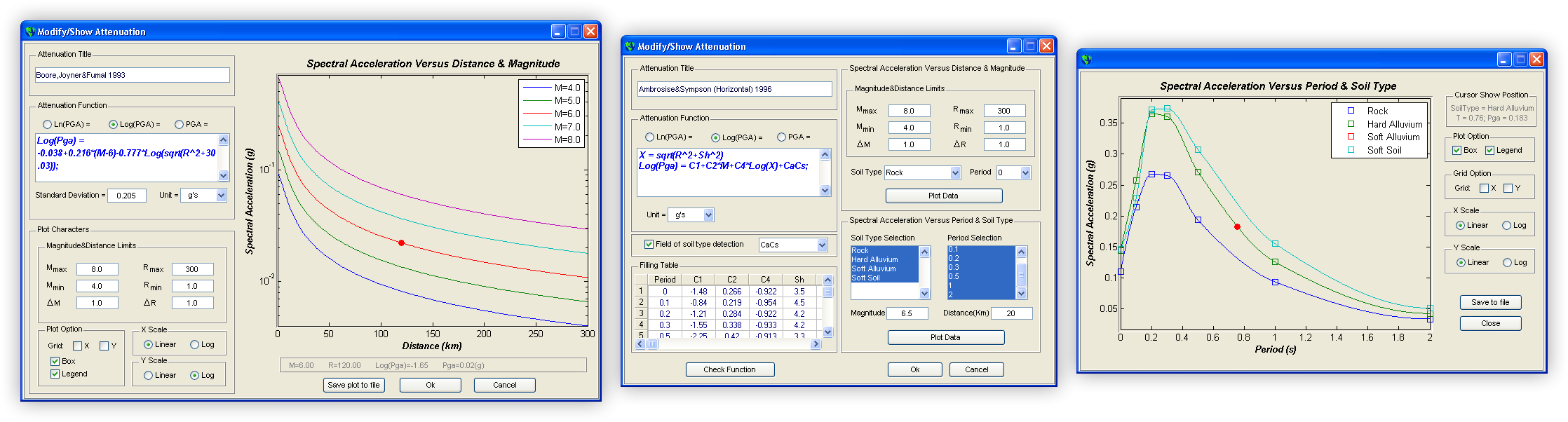Toggle the Box checkbox in the Boore window
The width and height of the screenshot is (1568, 422).
[x=55, y=361]
